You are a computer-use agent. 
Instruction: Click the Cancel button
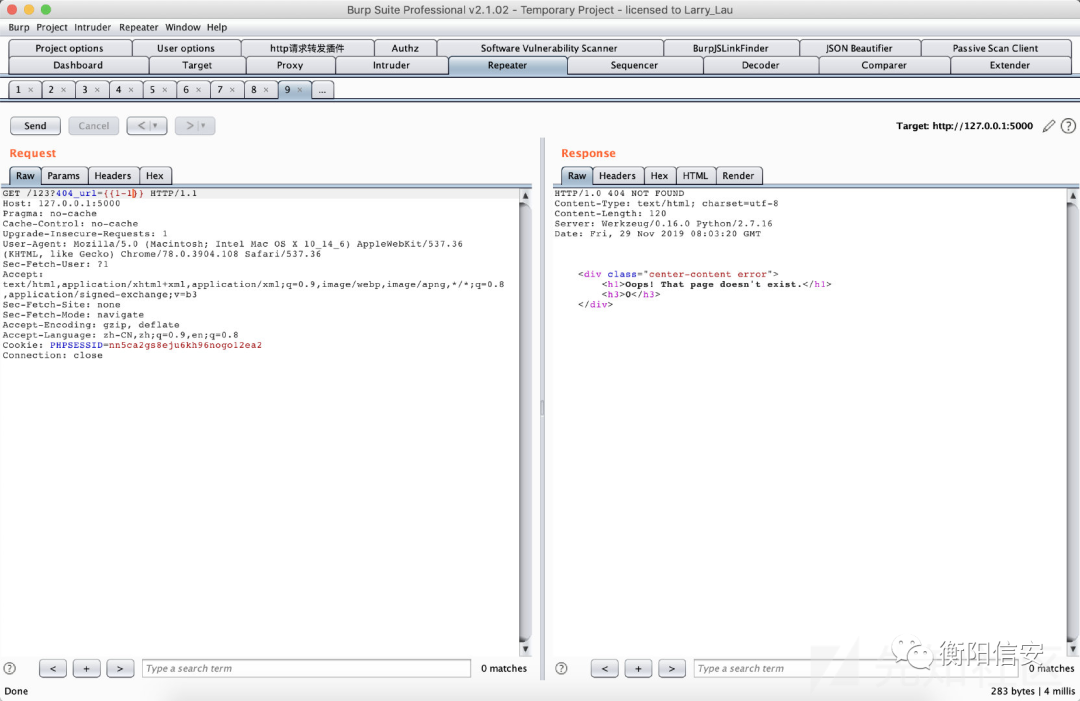pos(94,126)
